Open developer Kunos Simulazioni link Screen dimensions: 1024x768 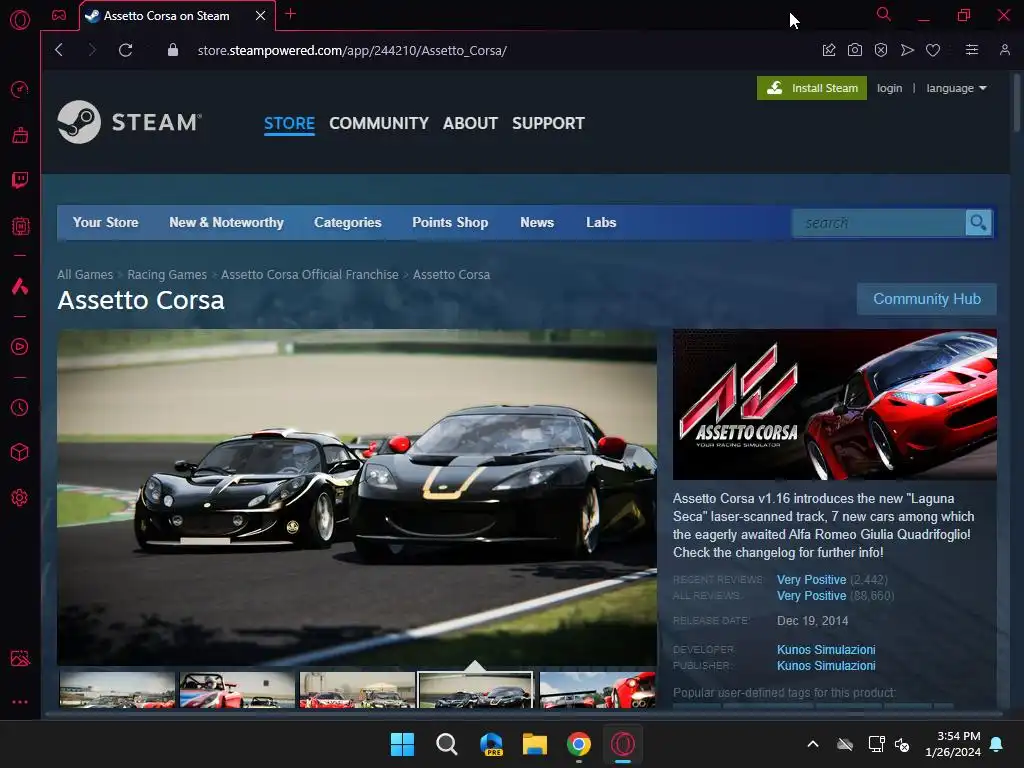coord(826,650)
